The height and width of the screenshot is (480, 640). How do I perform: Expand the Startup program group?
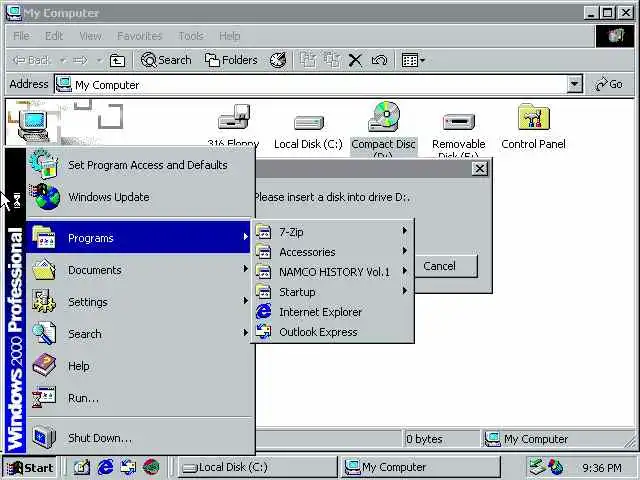tap(333, 292)
